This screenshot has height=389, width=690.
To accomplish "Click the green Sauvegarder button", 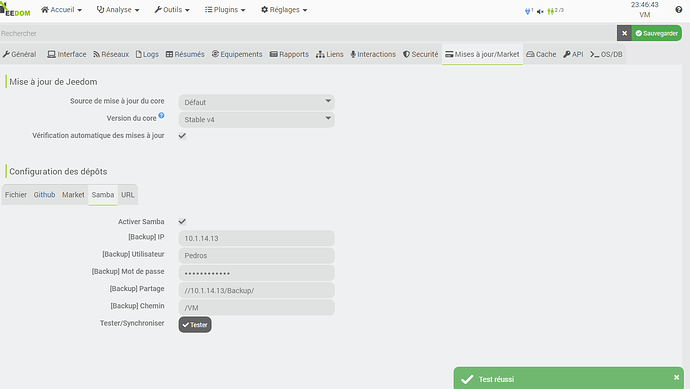I will pyautogui.click(x=657, y=33).
